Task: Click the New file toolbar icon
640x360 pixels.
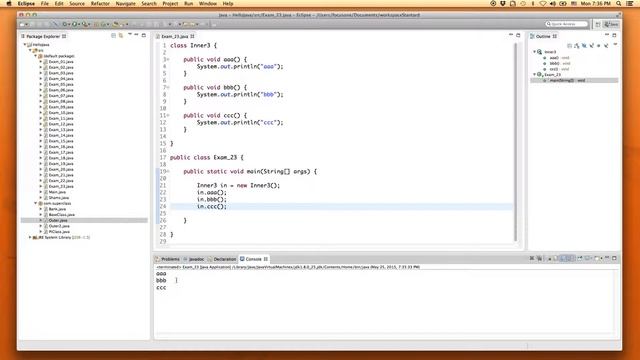Action: (22, 24)
